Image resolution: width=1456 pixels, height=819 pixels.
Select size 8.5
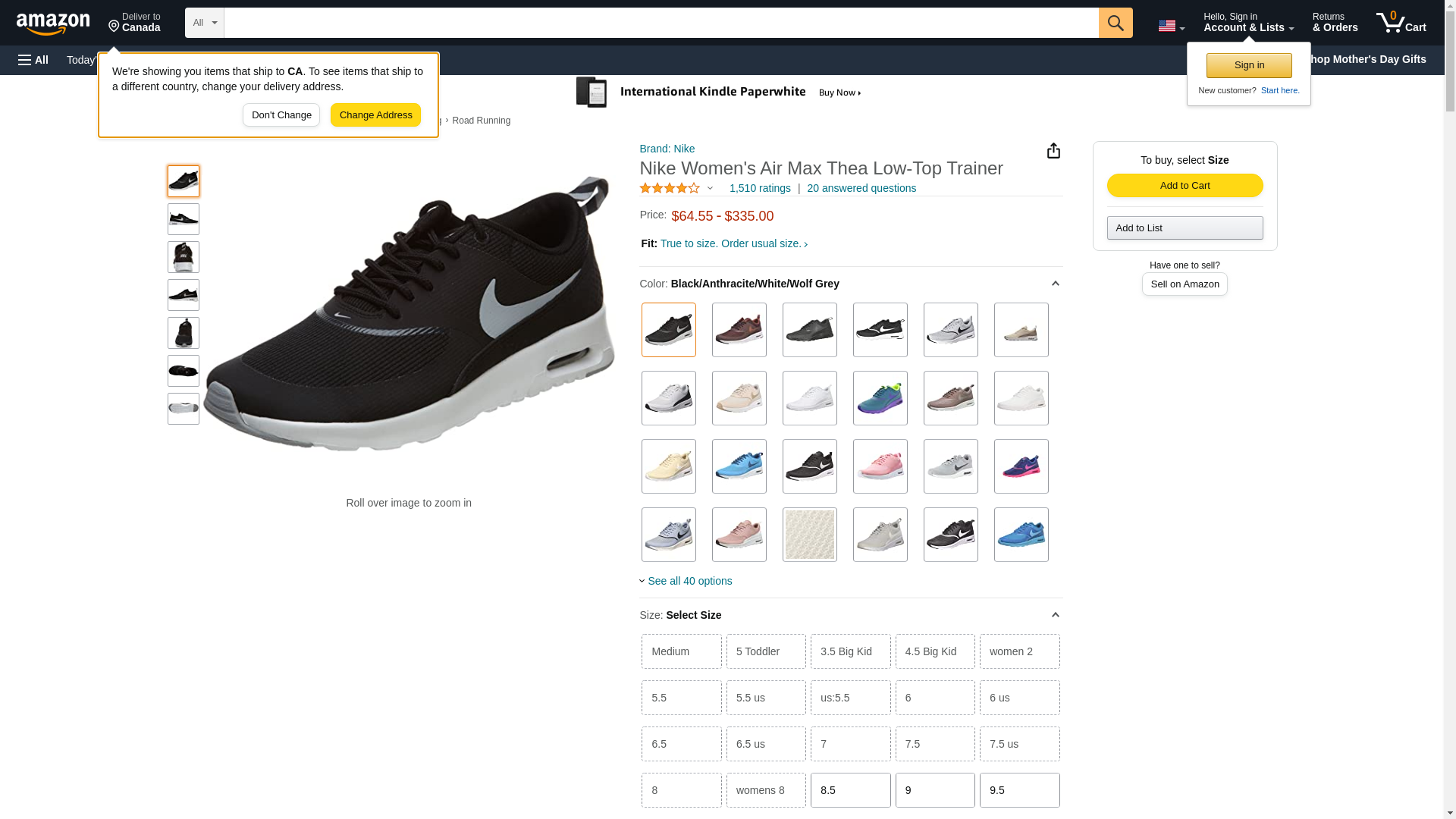pos(850,790)
